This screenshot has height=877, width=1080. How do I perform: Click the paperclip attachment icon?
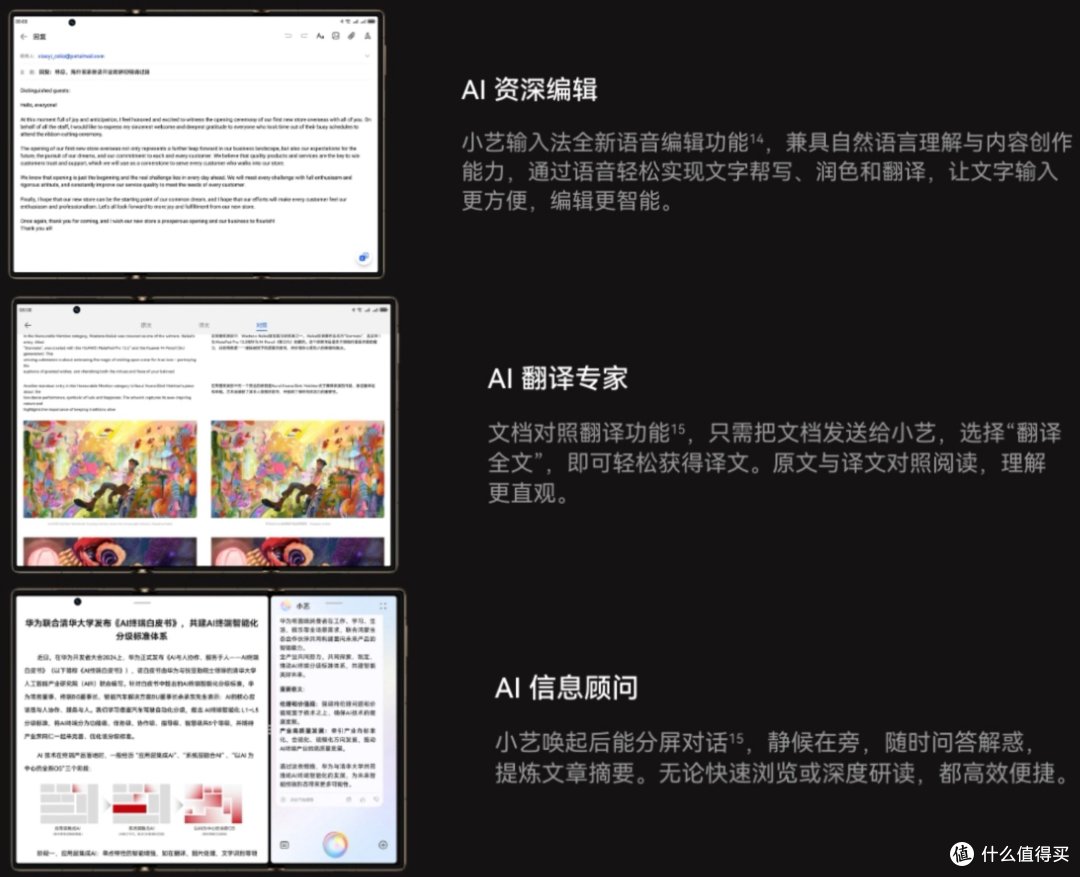pos(351,36)
